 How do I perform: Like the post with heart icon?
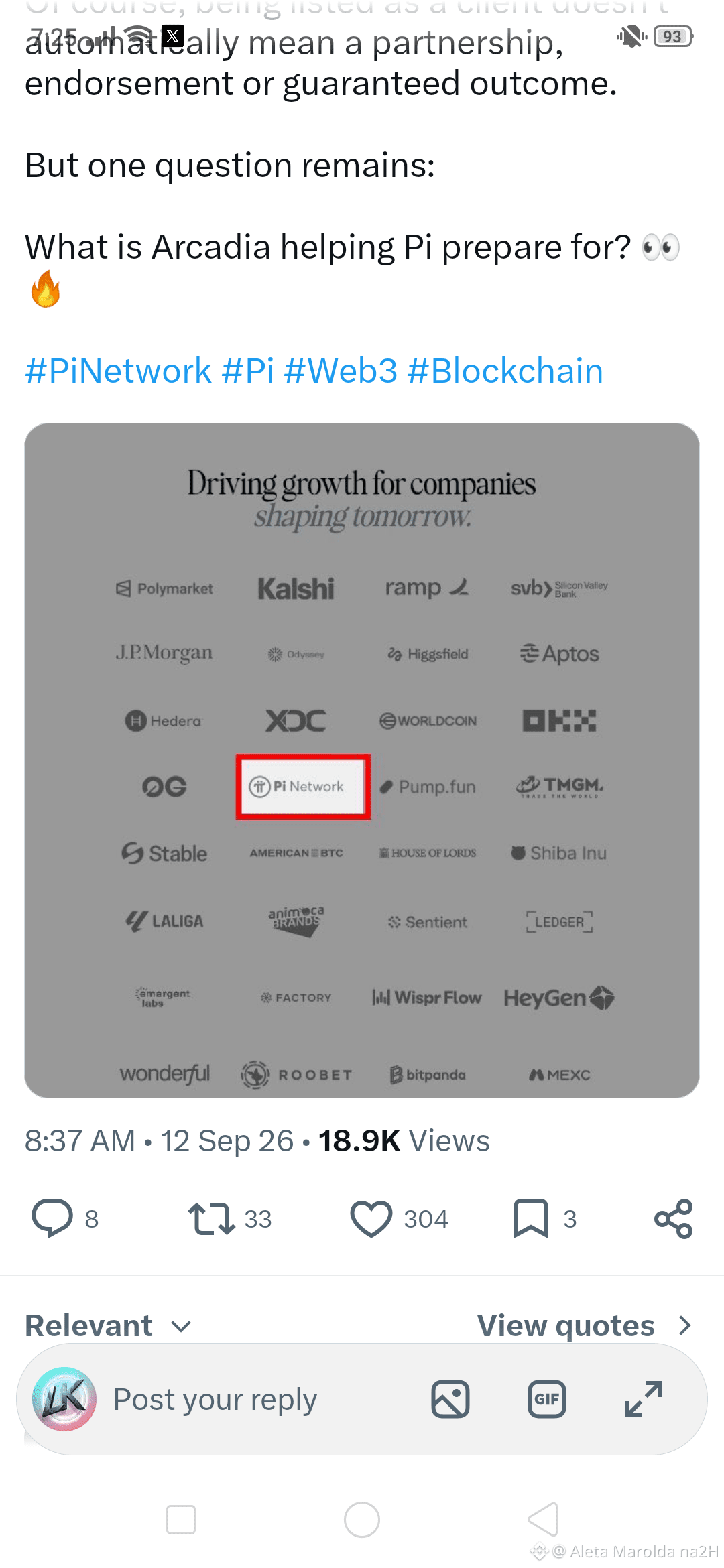(x=371, y=1218)
